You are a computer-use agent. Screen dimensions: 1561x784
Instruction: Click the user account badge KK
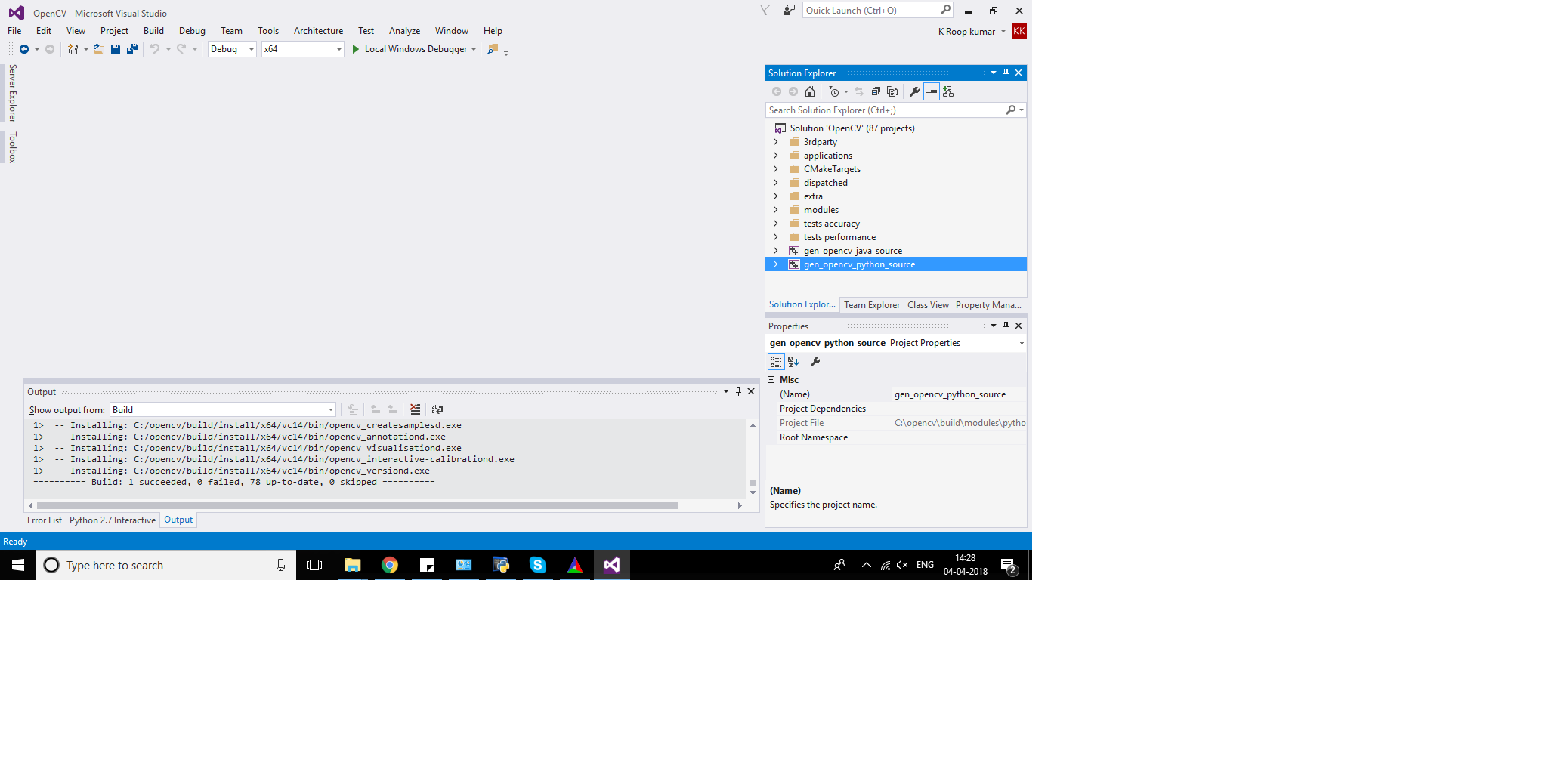pyautogui.click(x=1019, y=31)
